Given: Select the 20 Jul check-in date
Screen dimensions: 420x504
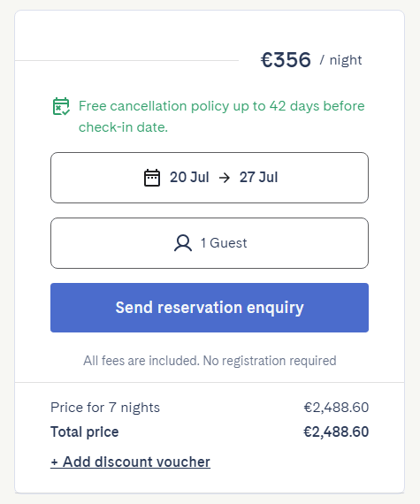Looking at the screenshot, I should [189, 177].
